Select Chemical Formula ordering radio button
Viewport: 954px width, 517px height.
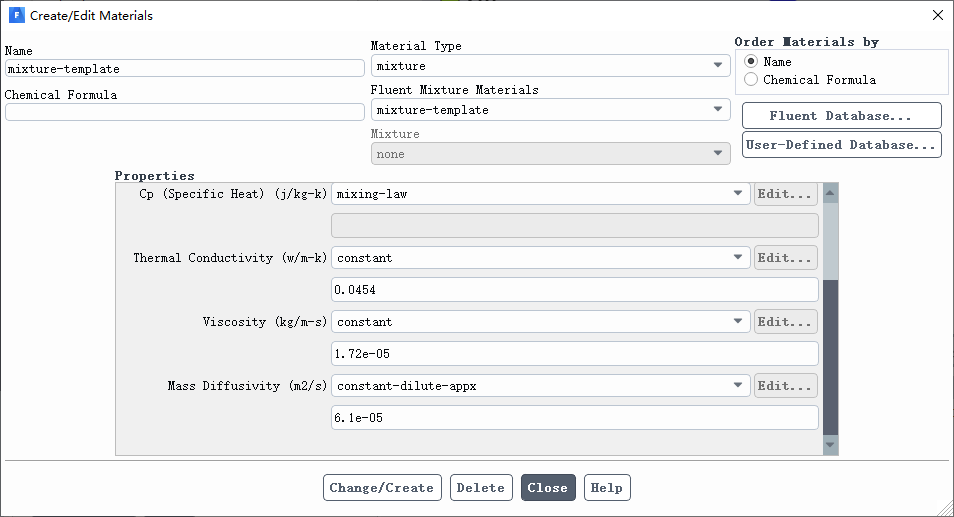coord(751,80)
